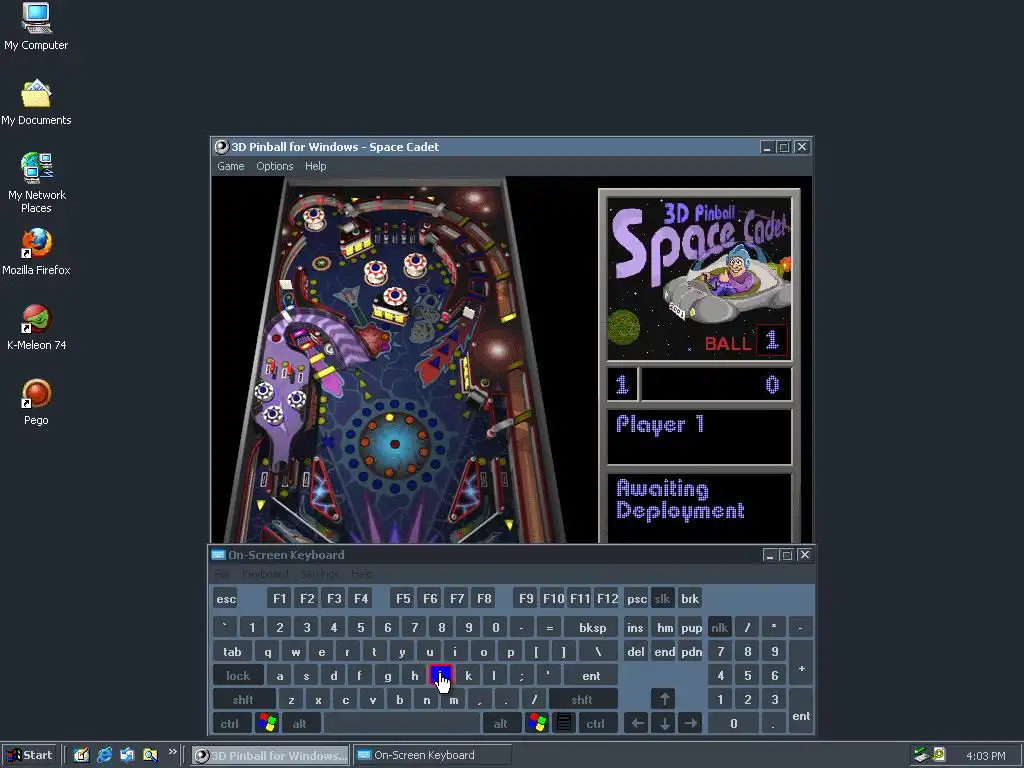
Task: Click the blue center reactor on pinball table
Action: tap(394, 444)
